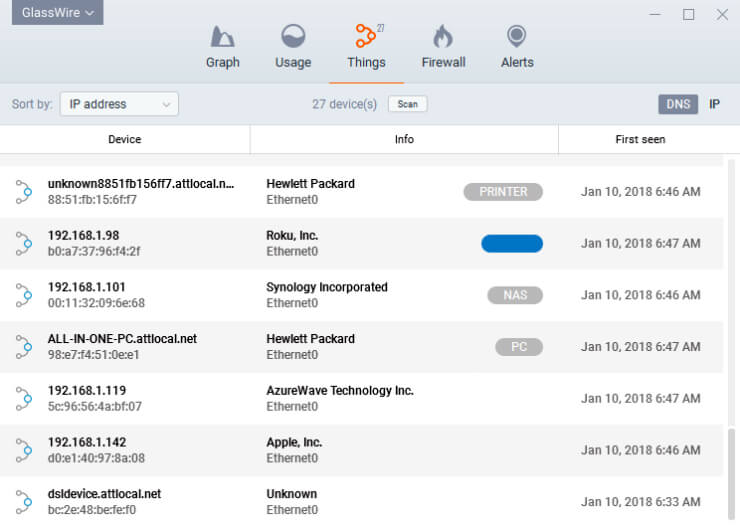This screenshot has height=528, width=740.
Task: Click device icon for 192.168.1.101 row
Action: pos(24,295)
